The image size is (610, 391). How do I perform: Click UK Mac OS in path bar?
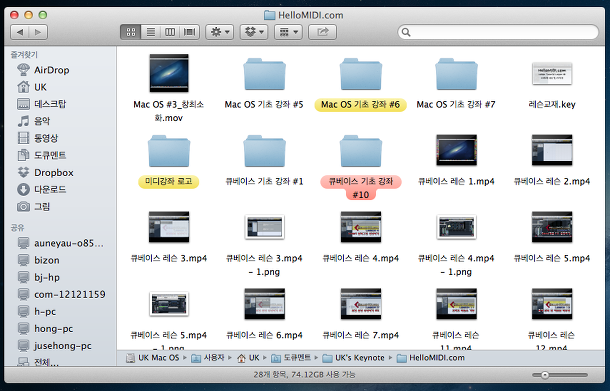pyautogui.click(x=152, y=358)
